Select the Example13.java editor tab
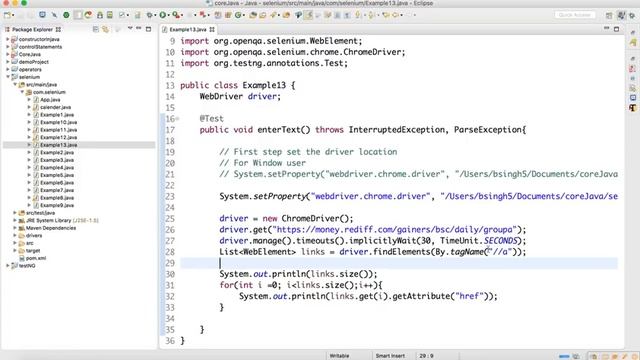The height and width of the screenshot is (360, 640). tap(188, 29)
